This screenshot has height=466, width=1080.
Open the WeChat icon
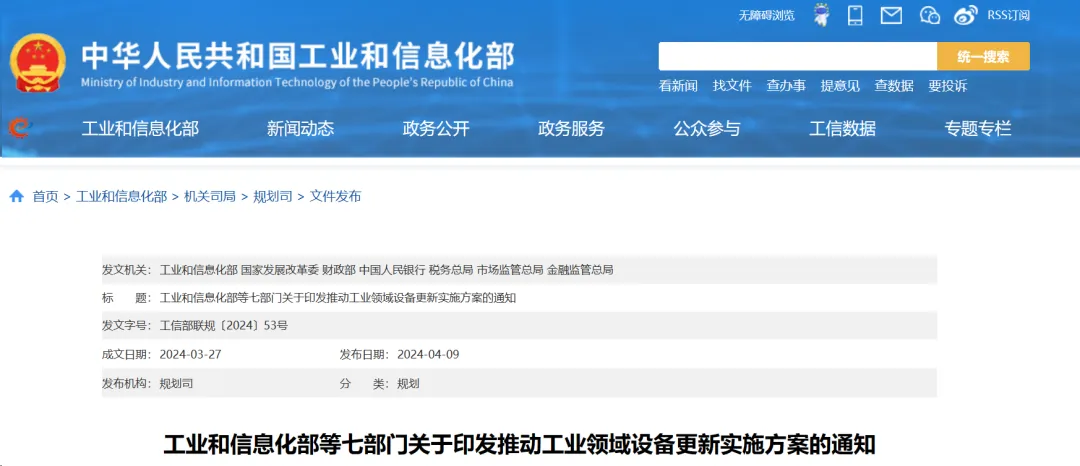pyautogui.click(x=929, y=15)
